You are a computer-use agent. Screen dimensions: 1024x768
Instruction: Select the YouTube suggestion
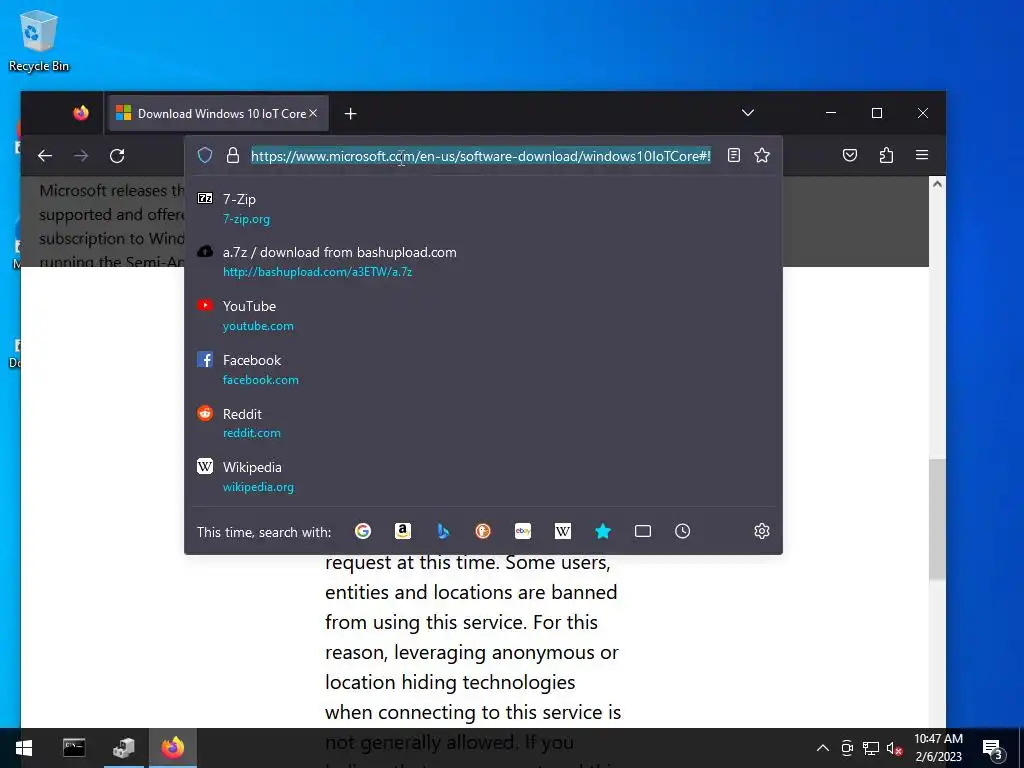coord(483,315)
